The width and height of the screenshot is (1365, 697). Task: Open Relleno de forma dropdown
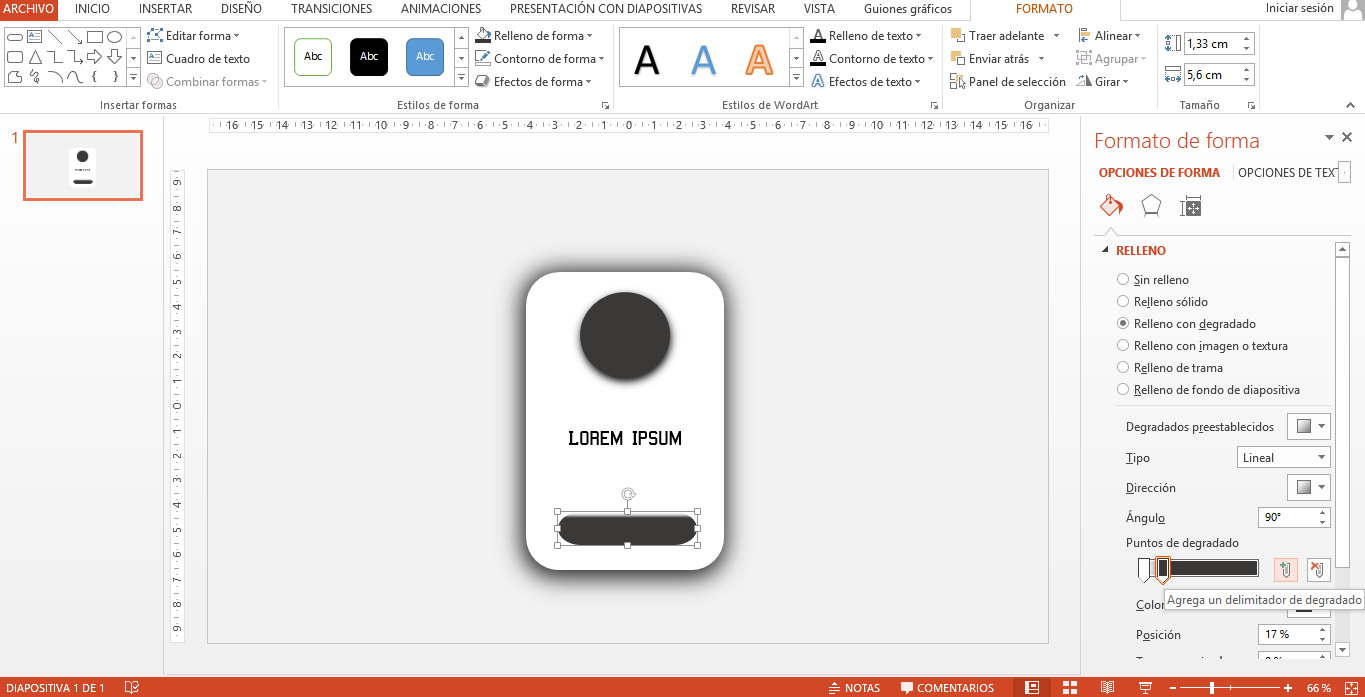(x=534, y=36)
